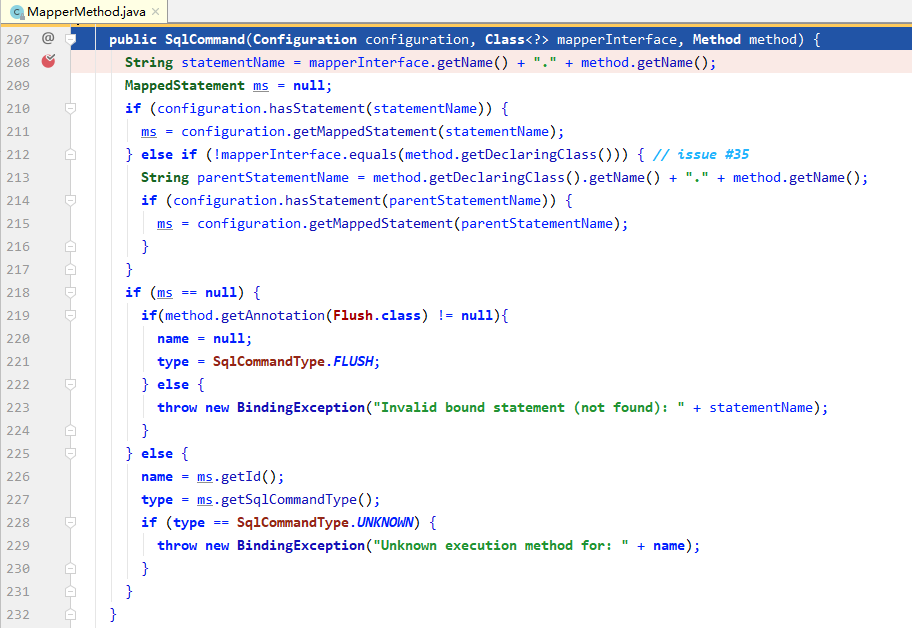Click 'ms.getId()' on line 226

pos(236,476)
